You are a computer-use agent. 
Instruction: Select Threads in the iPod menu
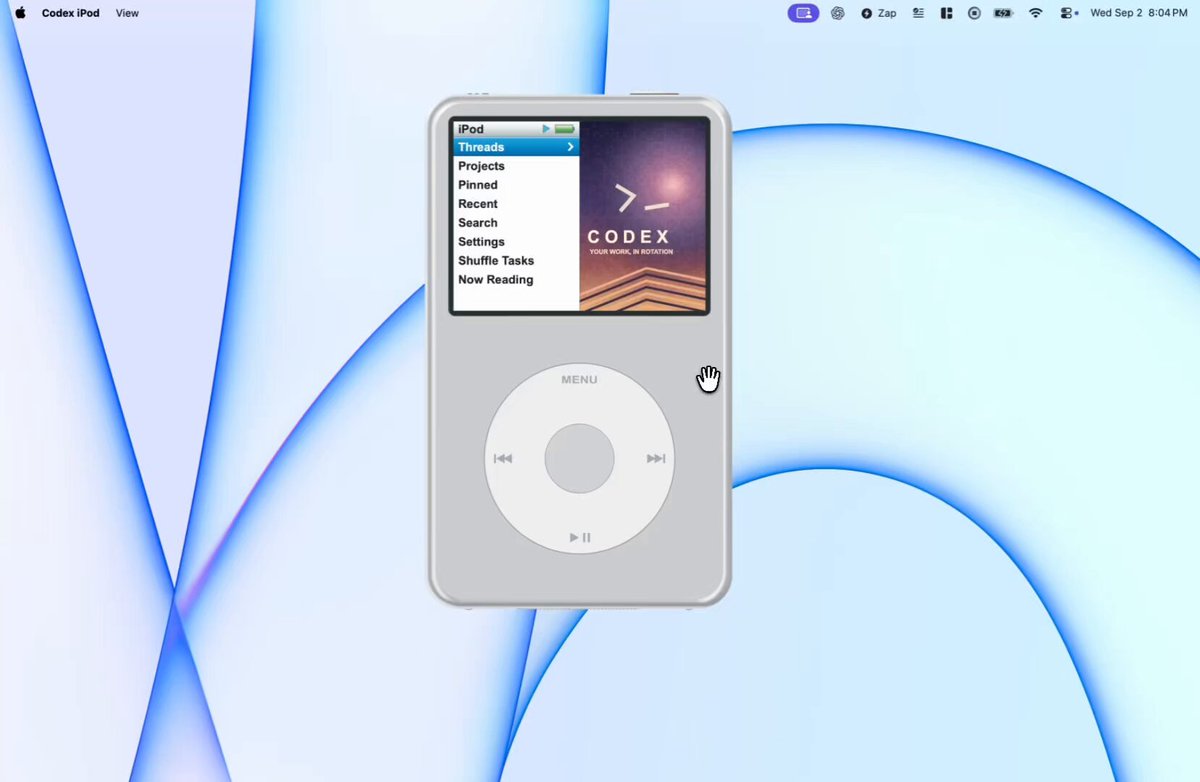click(516, 147)
